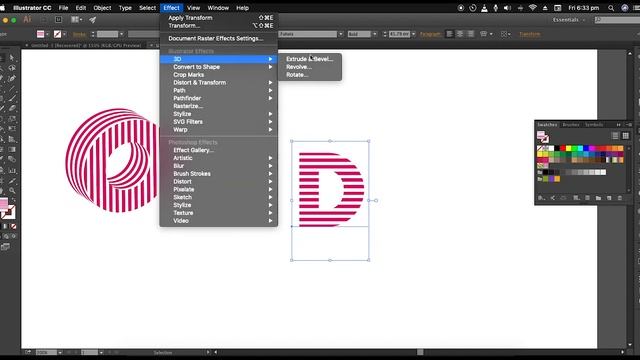This screenshot has width=640, height=360.
Task: Click the horizontal scrollbar at the window bottom
Action: point(419,352)
